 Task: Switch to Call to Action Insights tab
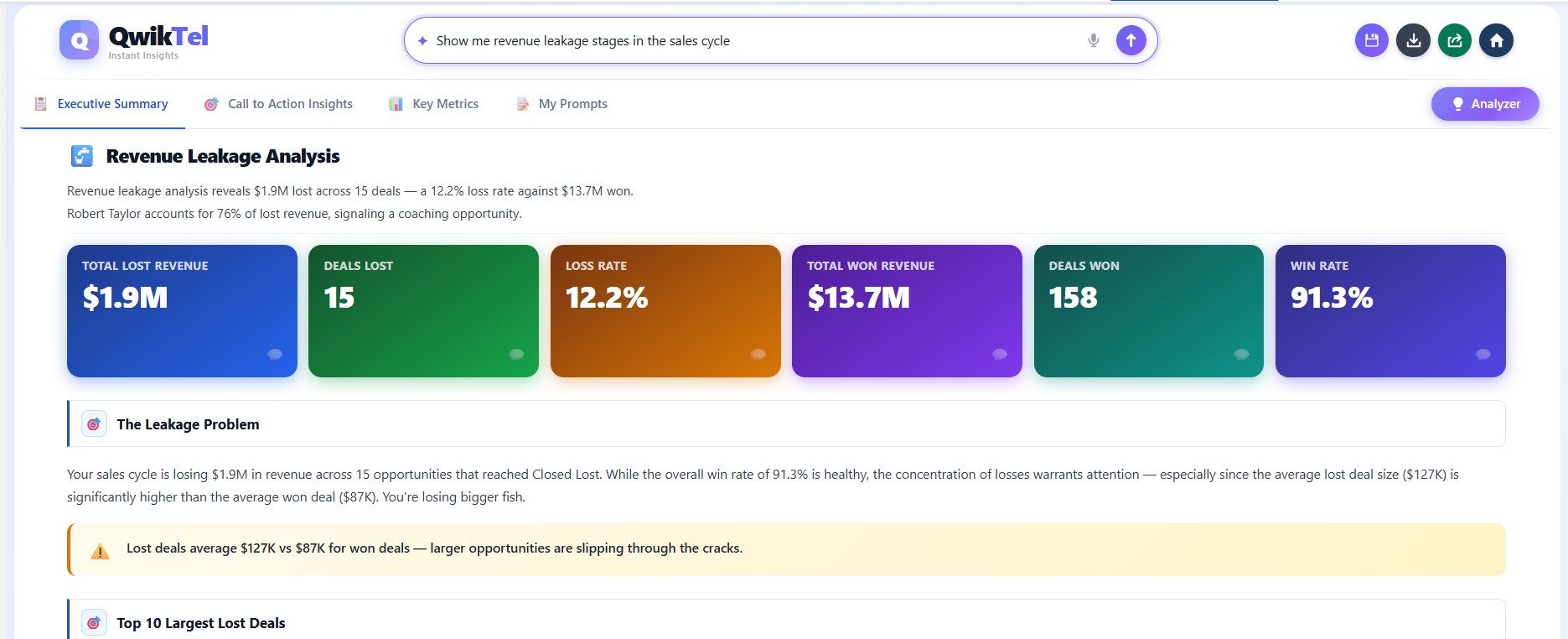[x=279, y=104]
